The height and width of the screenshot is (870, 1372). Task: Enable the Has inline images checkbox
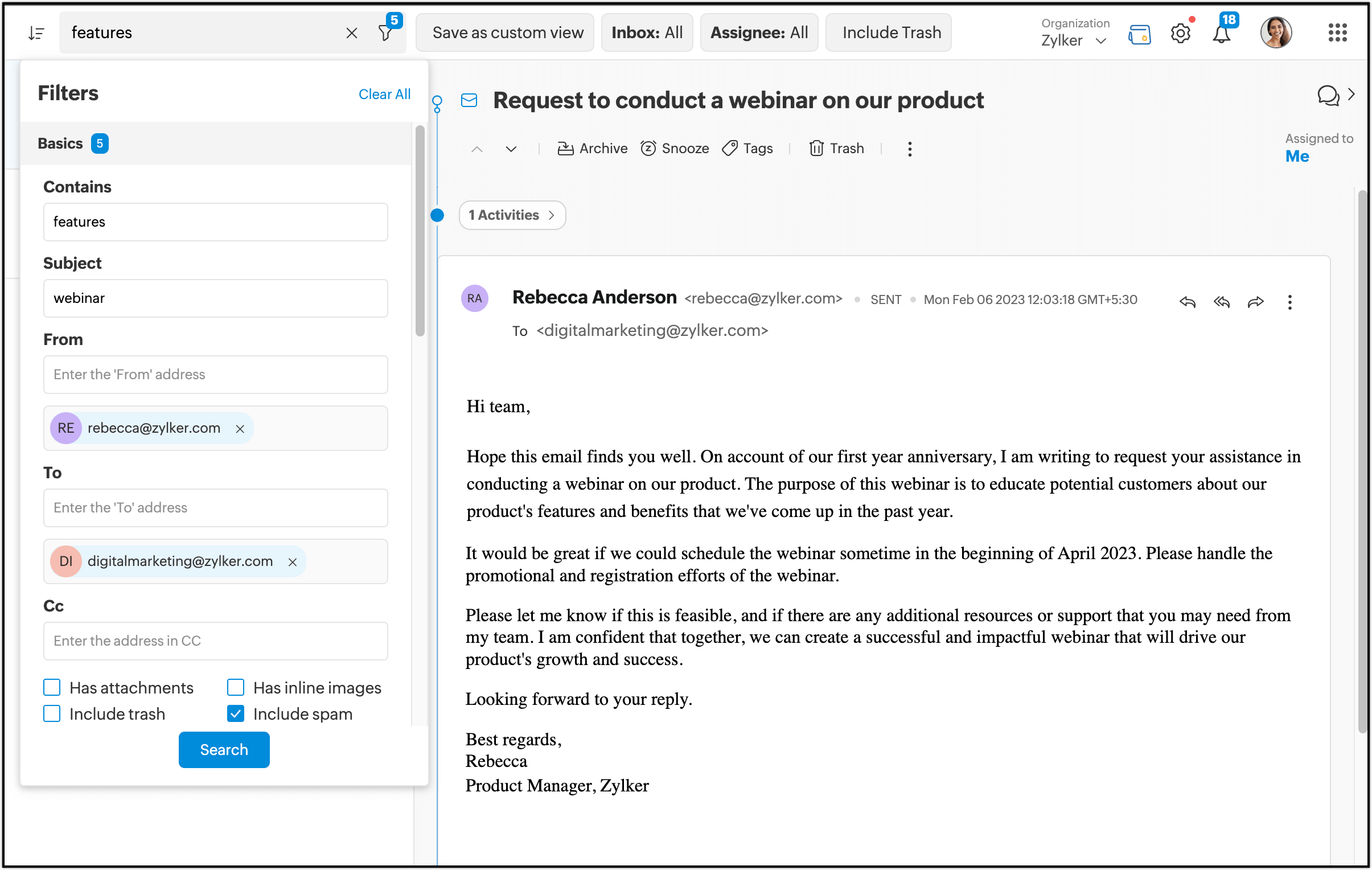[x=236, y=688]
